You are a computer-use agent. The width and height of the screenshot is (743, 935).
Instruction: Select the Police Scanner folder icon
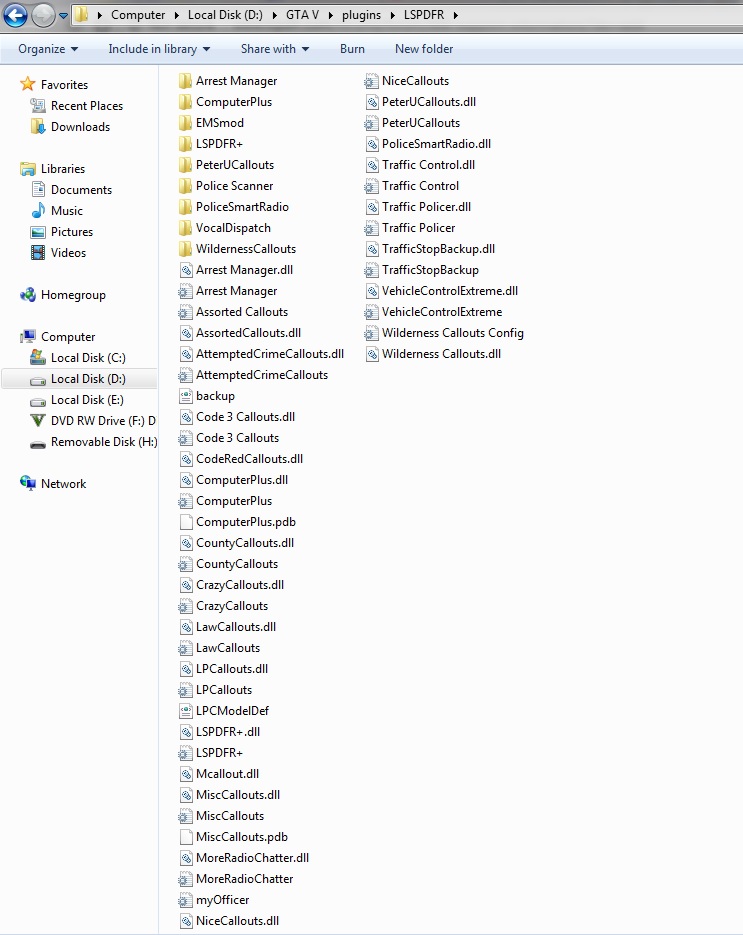(185, 186)
